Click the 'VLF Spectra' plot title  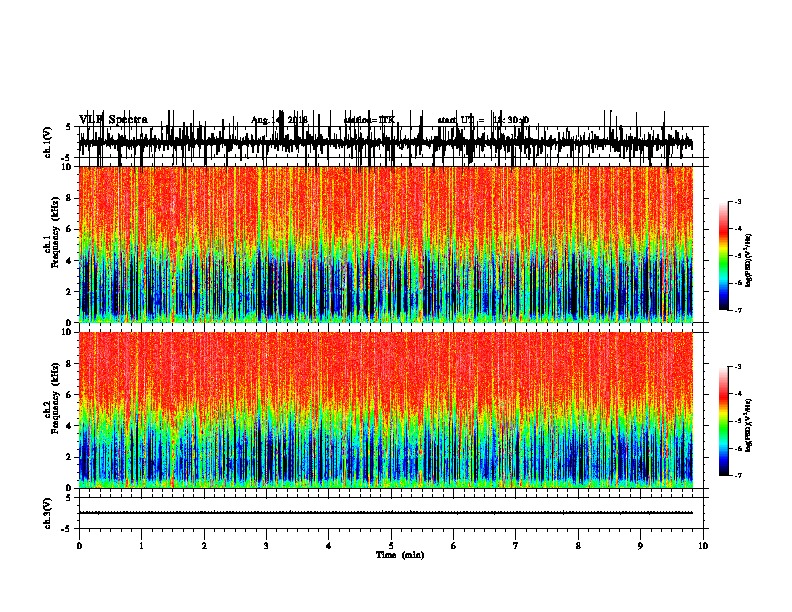coord(113,120)
